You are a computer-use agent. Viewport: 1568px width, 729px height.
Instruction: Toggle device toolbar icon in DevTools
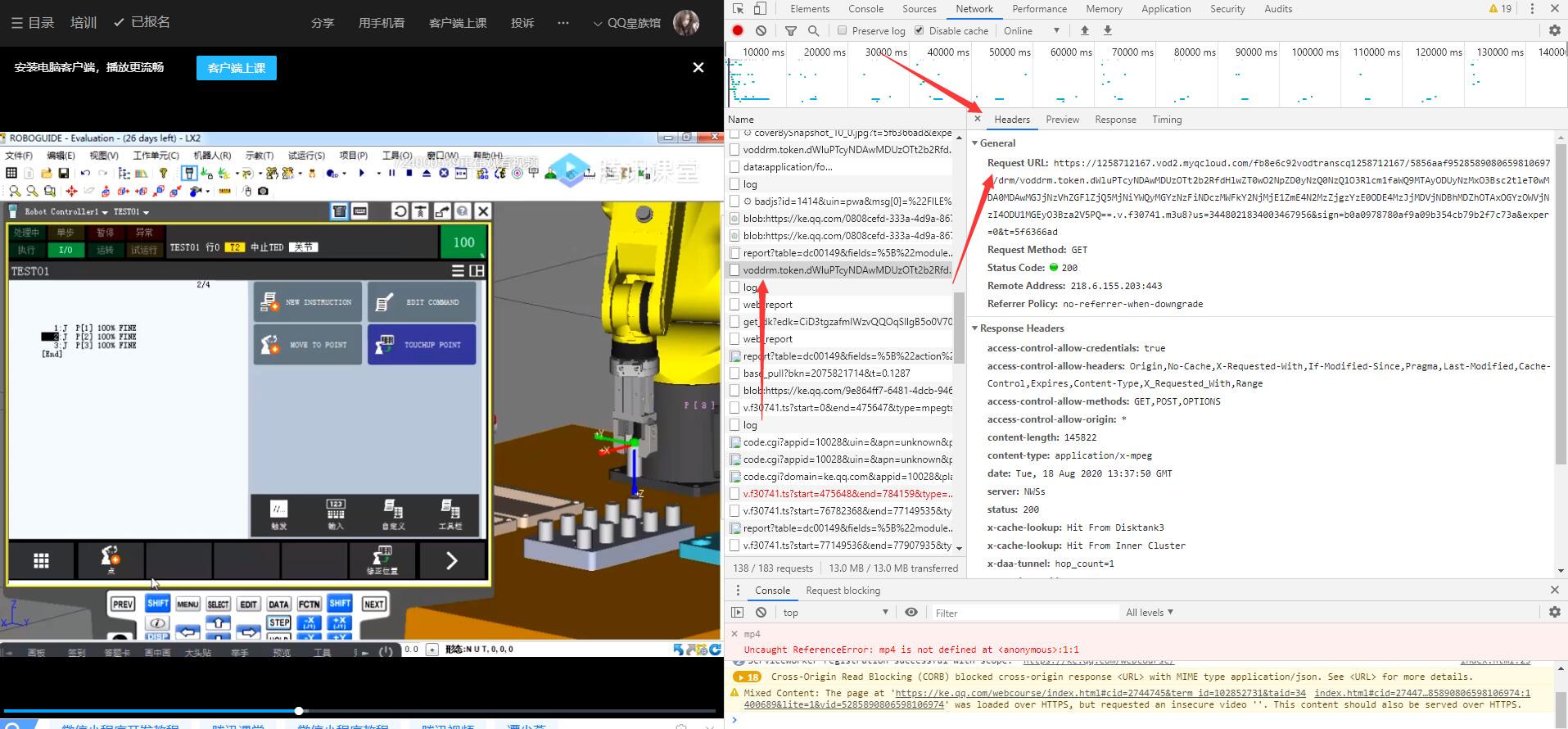point(760,9)
